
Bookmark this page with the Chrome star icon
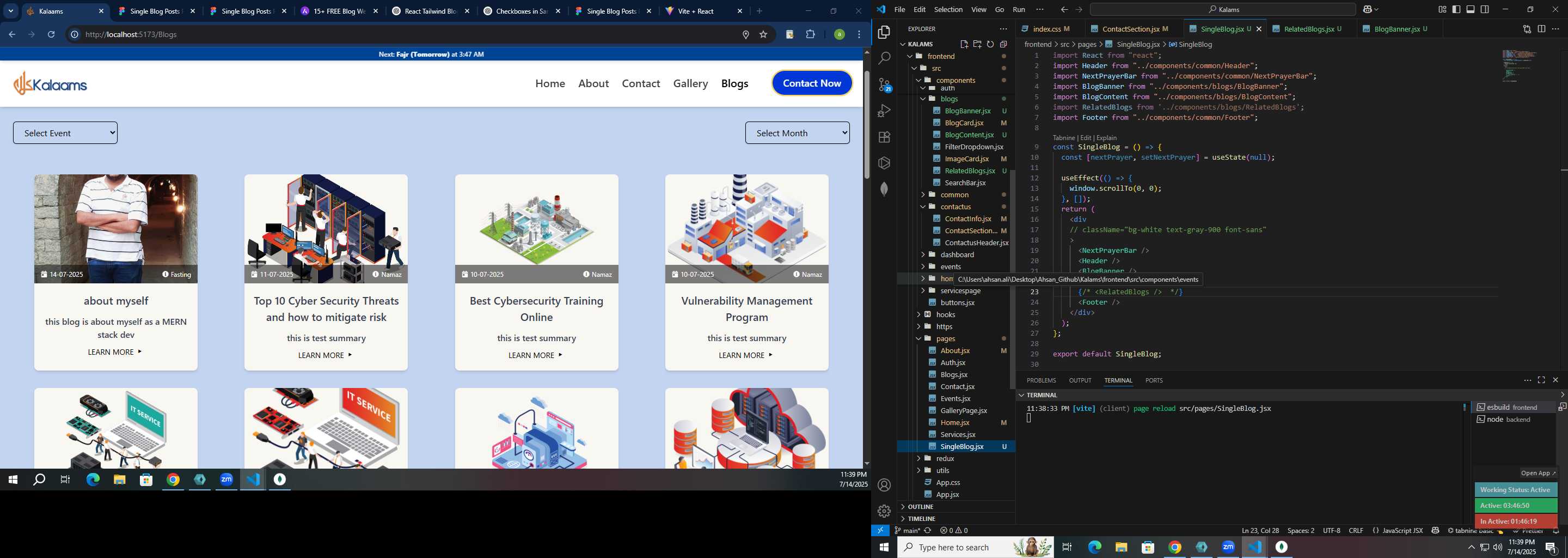[x=763, y=35]
